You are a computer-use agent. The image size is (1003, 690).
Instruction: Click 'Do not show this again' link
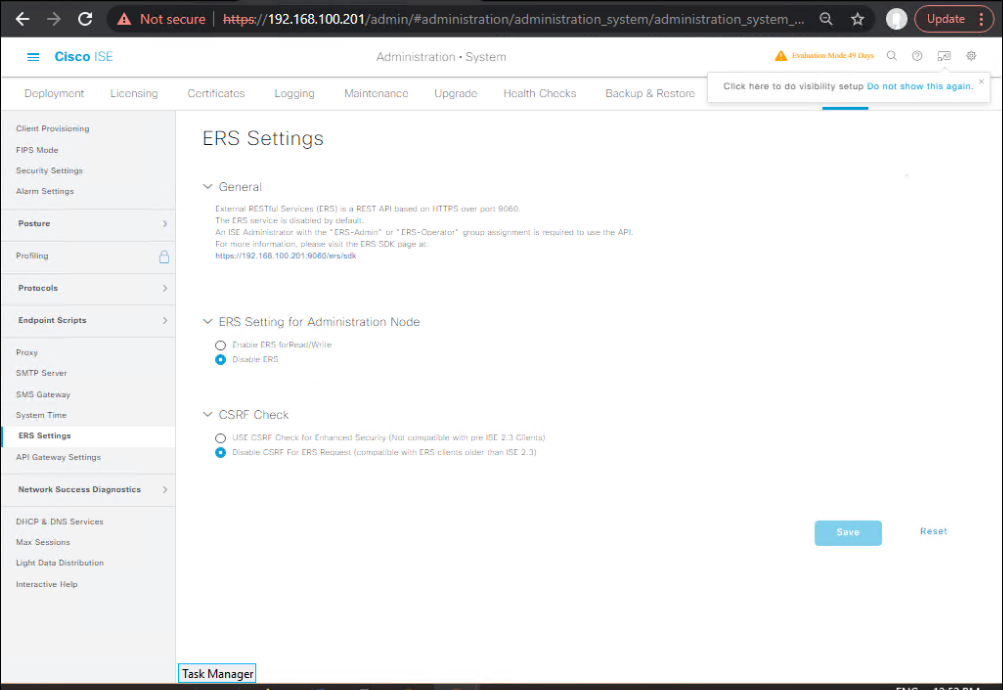pyautogui.click(x=920, y=86)
